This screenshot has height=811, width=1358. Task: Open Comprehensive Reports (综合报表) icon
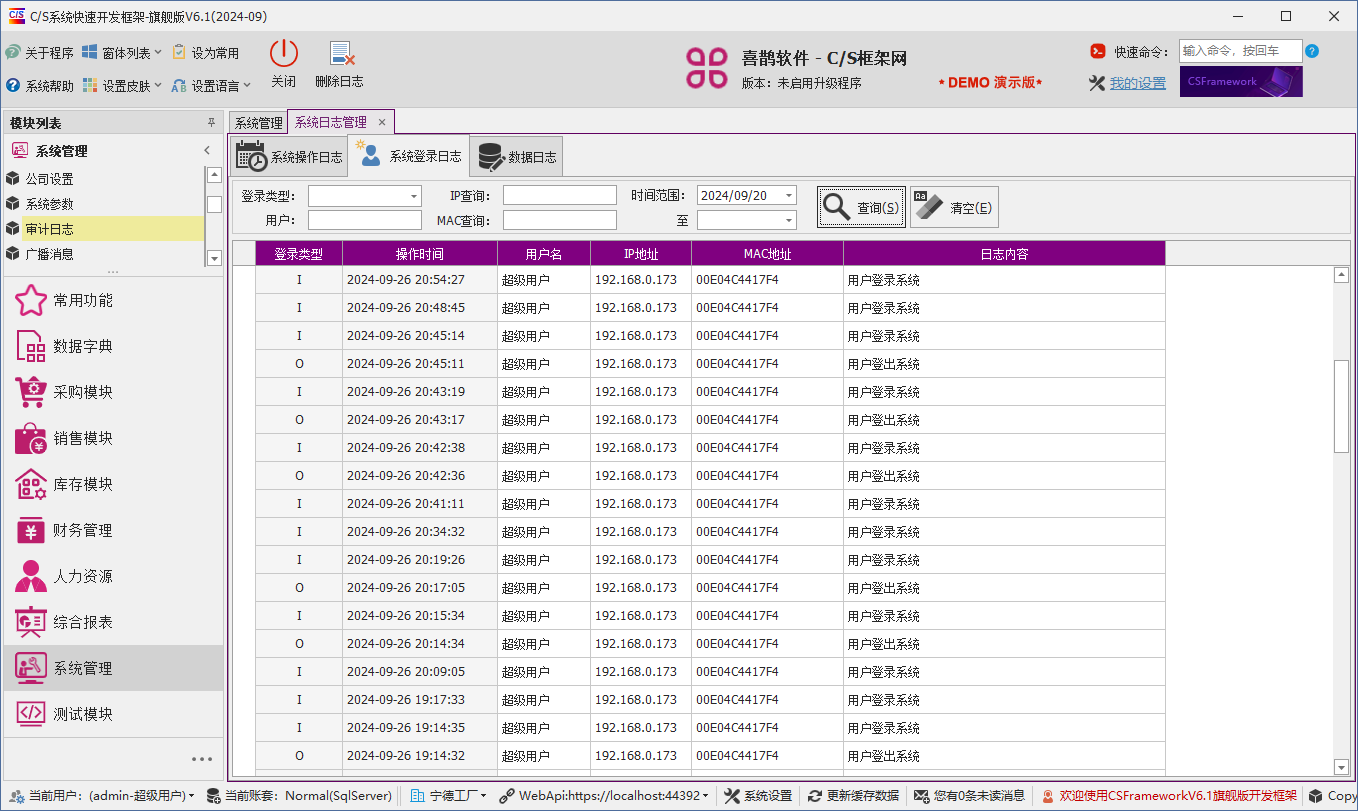click(31, 622)
